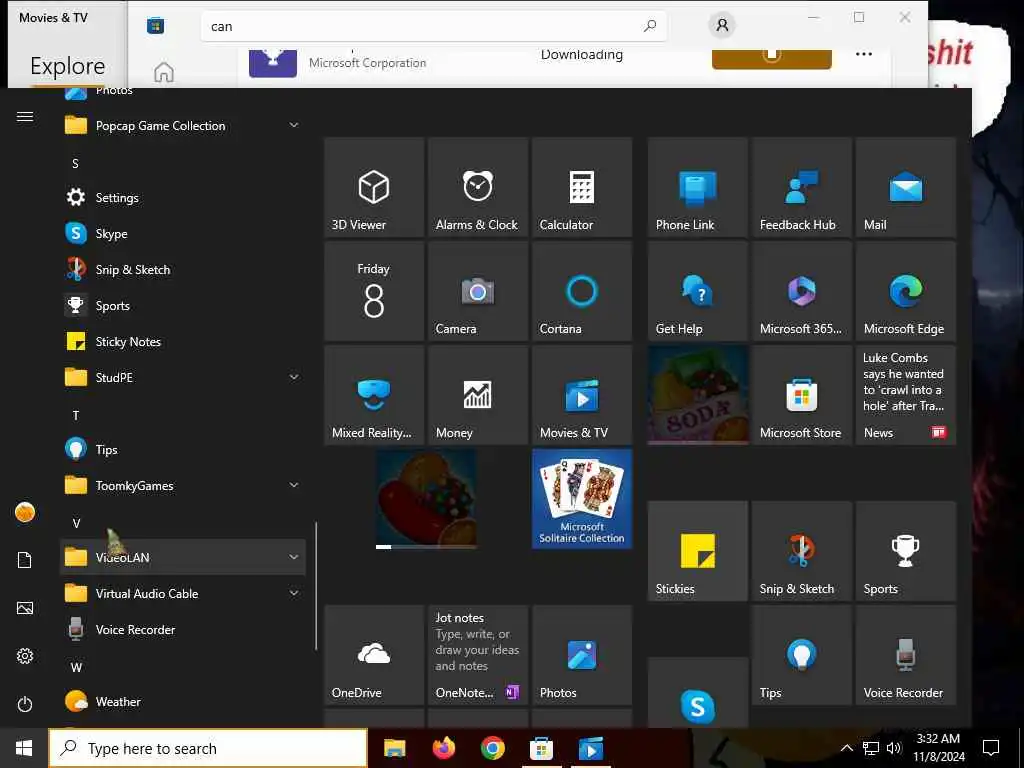1024x768 pixels.
Task: Launch the Camera tile
Action: coord(478,291)
